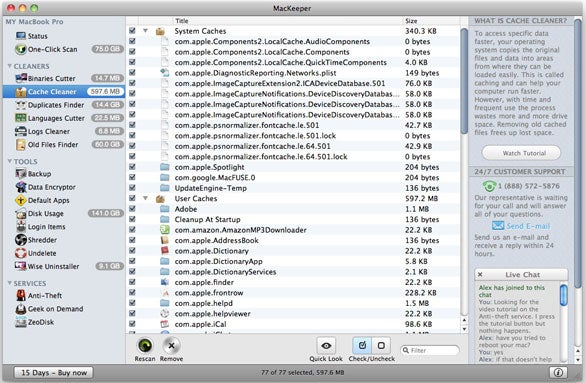
Task: Select the Cache Cleaner icon
Action: tap(21, 92)
